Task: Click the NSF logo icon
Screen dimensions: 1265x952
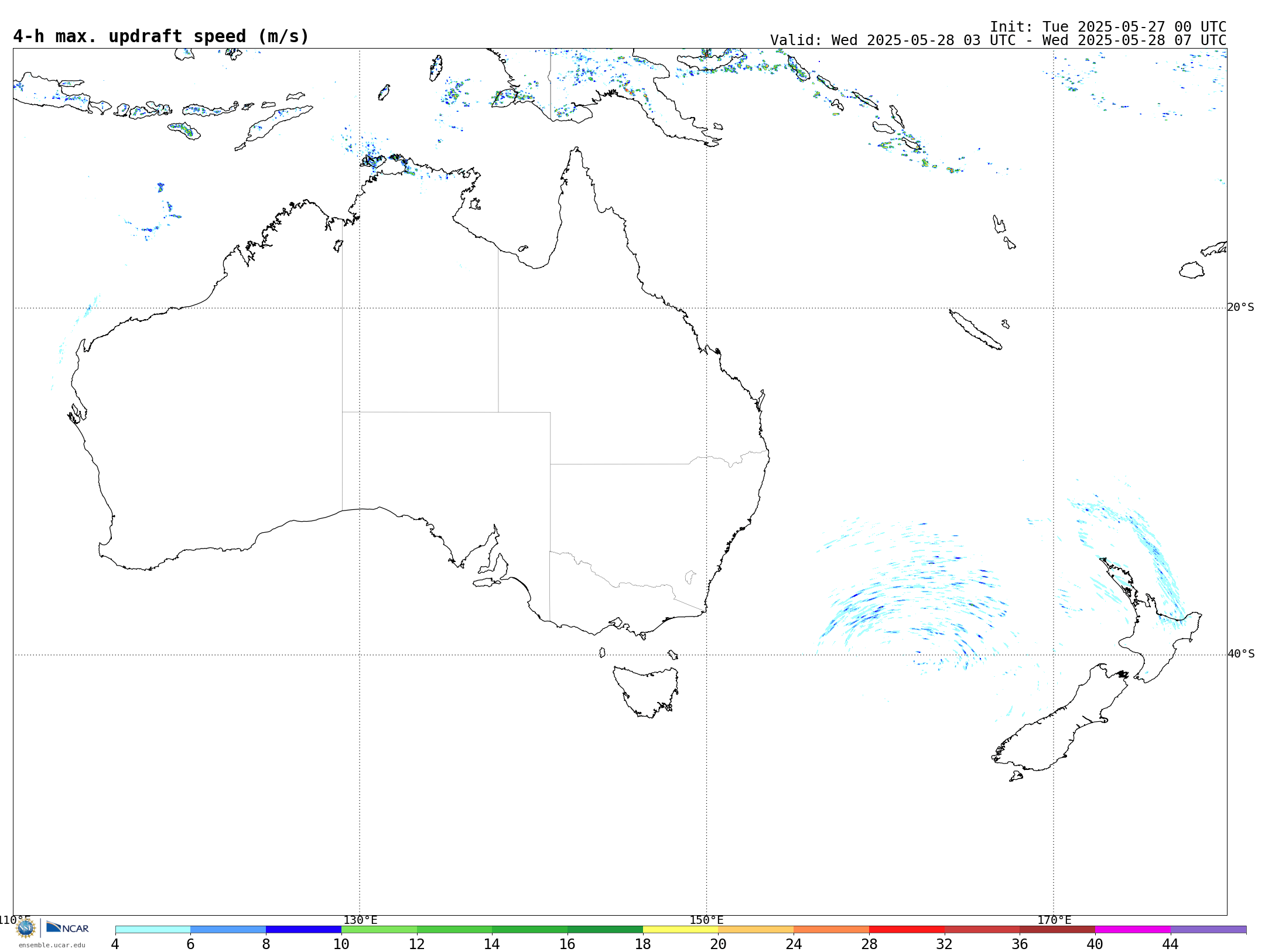Action: pyautogui.click(x=26, y=928)
